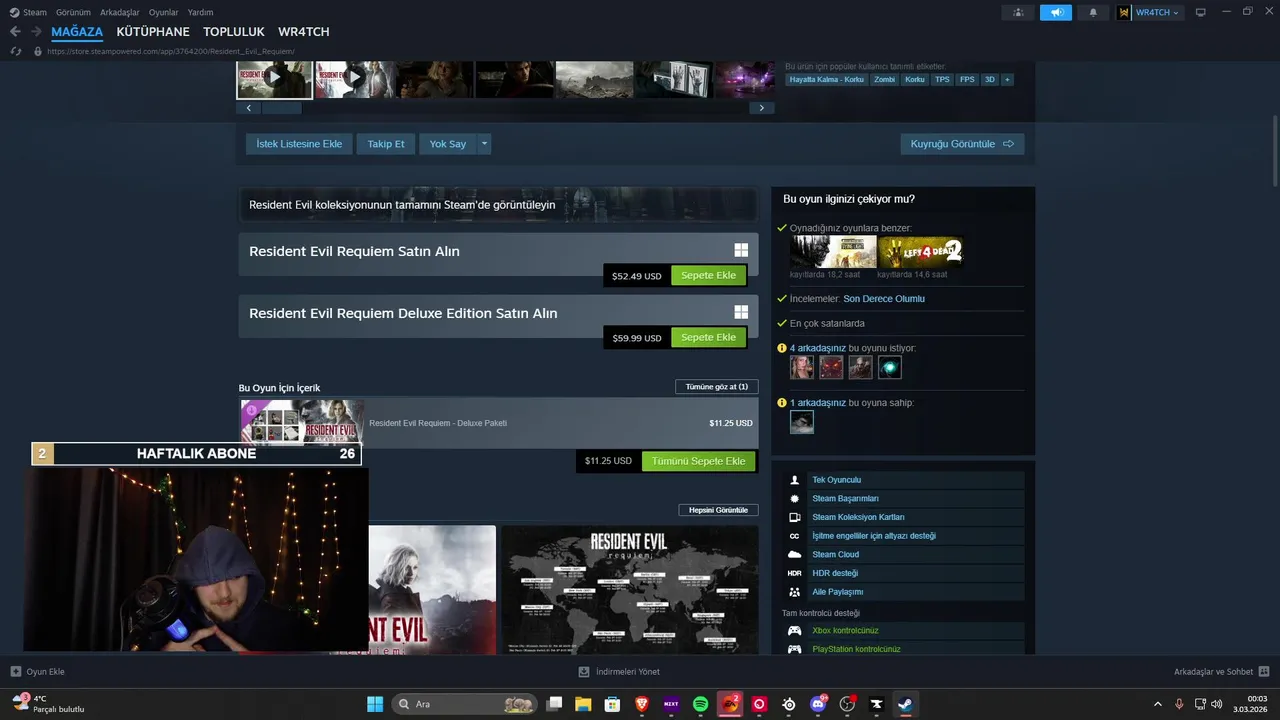The image size is (1280, 720).
Task: Click the Xbox controller support icon
Action: 794,631
